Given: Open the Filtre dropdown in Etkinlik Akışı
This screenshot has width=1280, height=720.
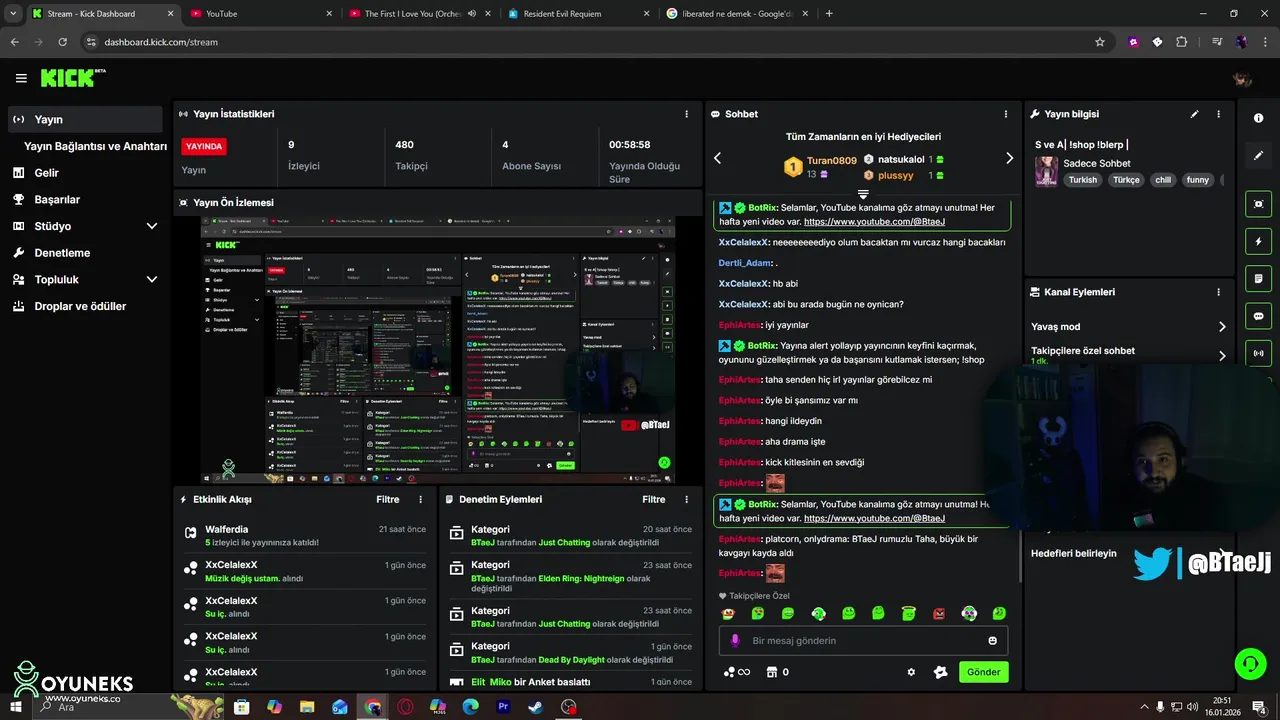Looking at the screenshot, I should tap(388, 499).
